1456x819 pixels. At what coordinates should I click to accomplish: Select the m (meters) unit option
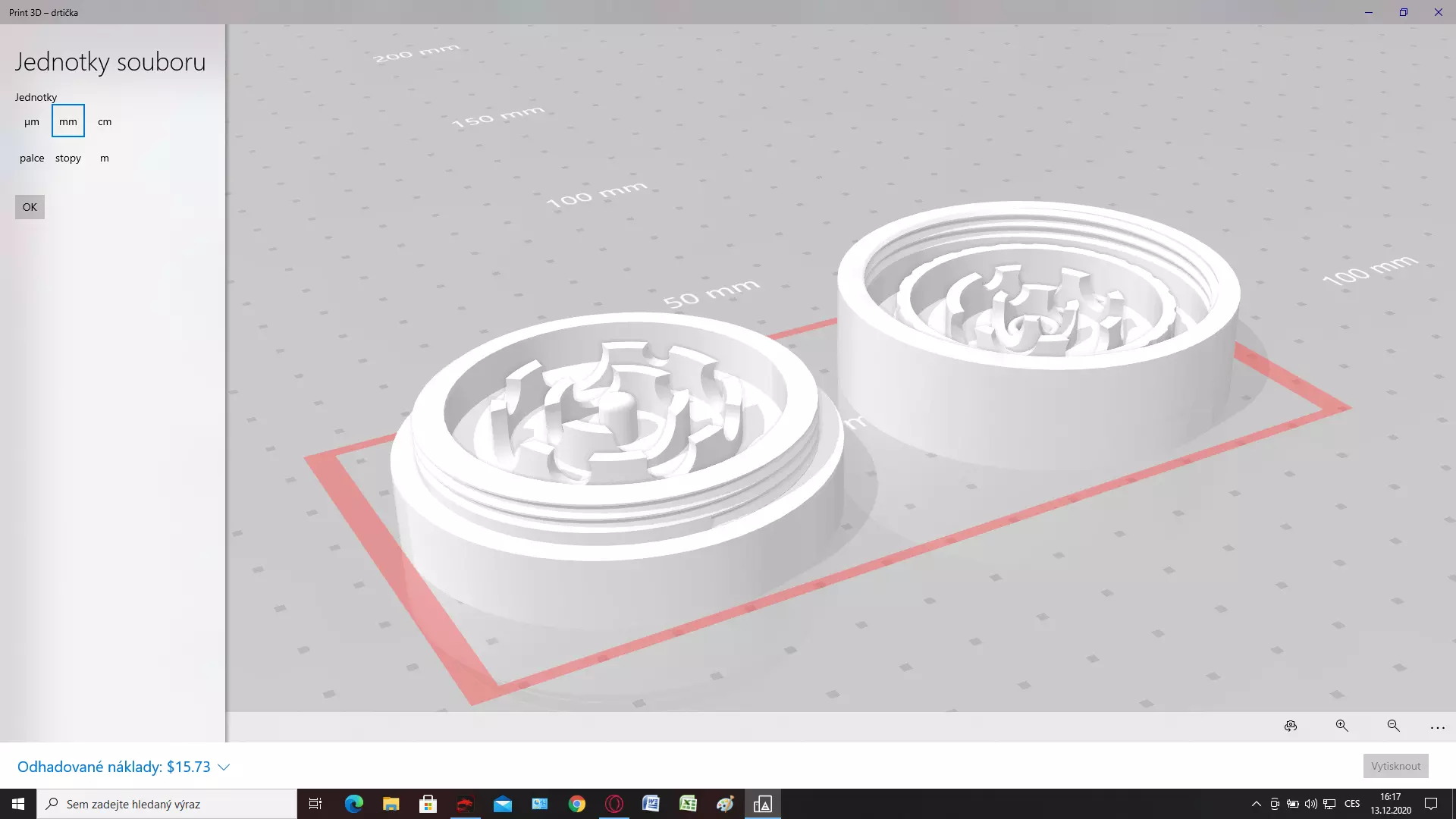click(x=105, y=158)
